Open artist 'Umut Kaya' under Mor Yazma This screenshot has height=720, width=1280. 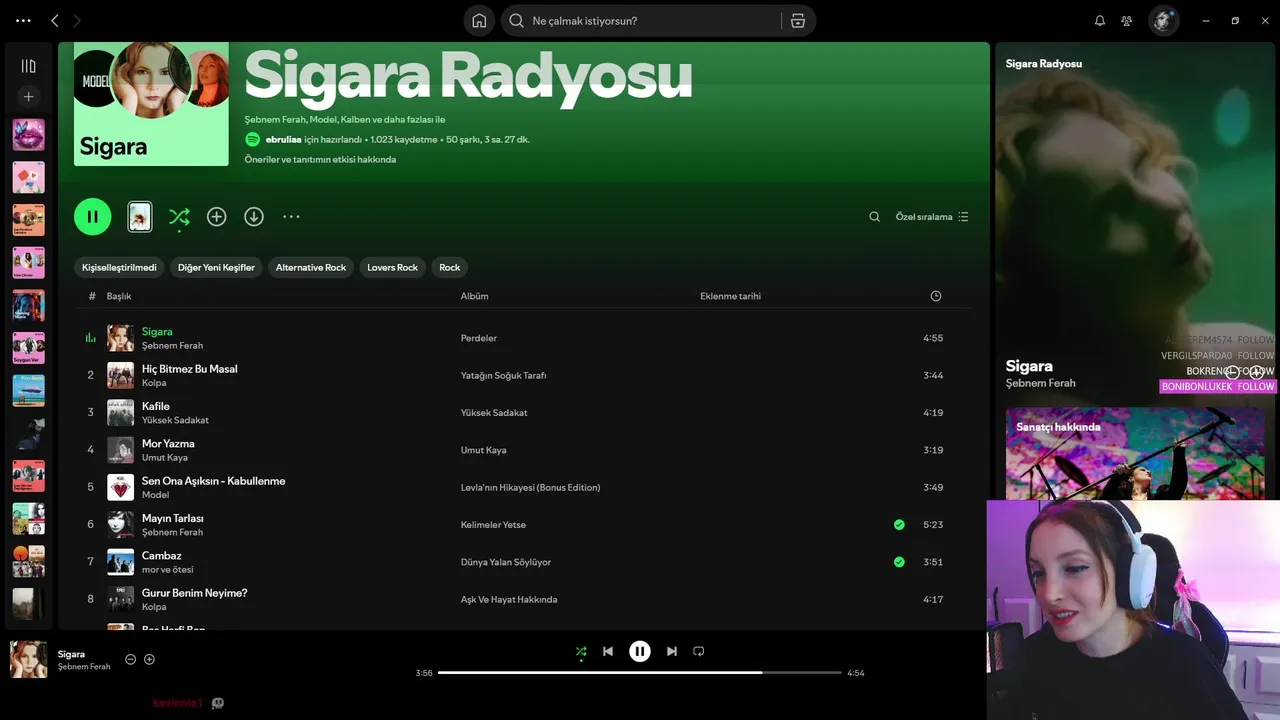click(x=165, y=457)
